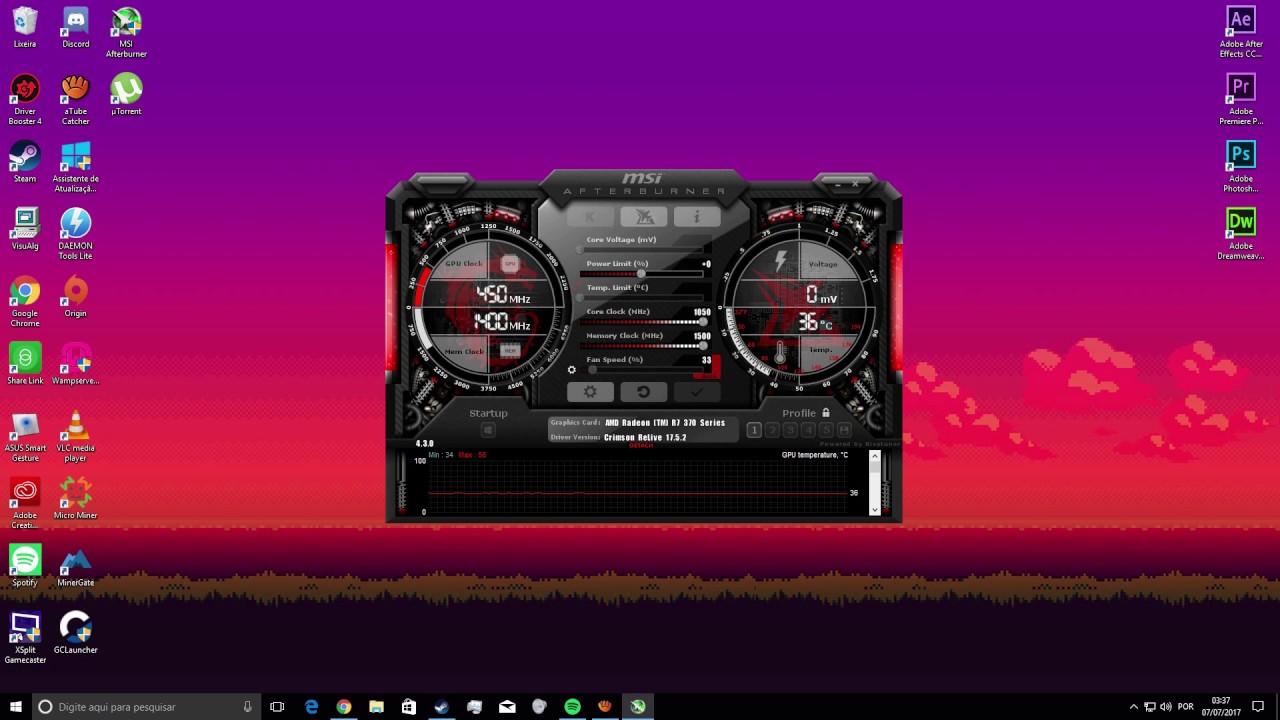Click the Memory Clock value 1500
Viewport: 1280px width, 720px height.
[x=702, y=336]
